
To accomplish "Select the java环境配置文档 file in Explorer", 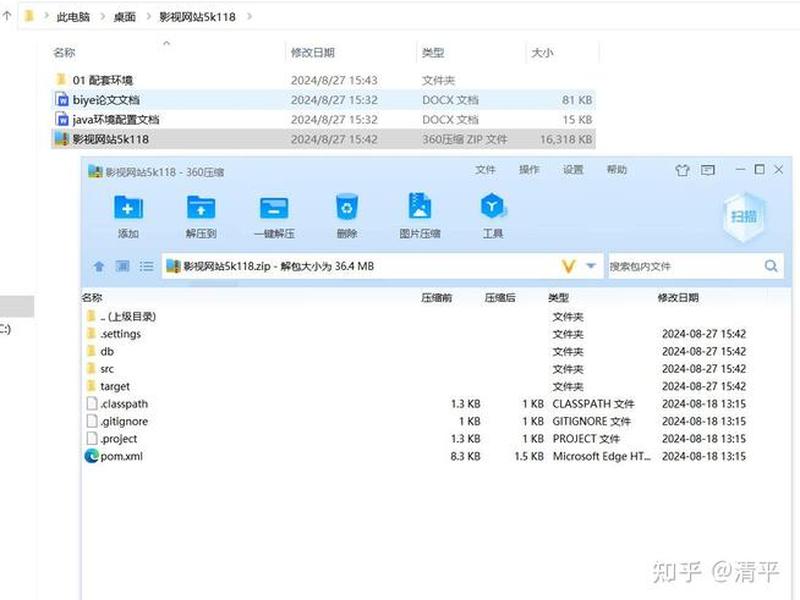I will [324, 119].
